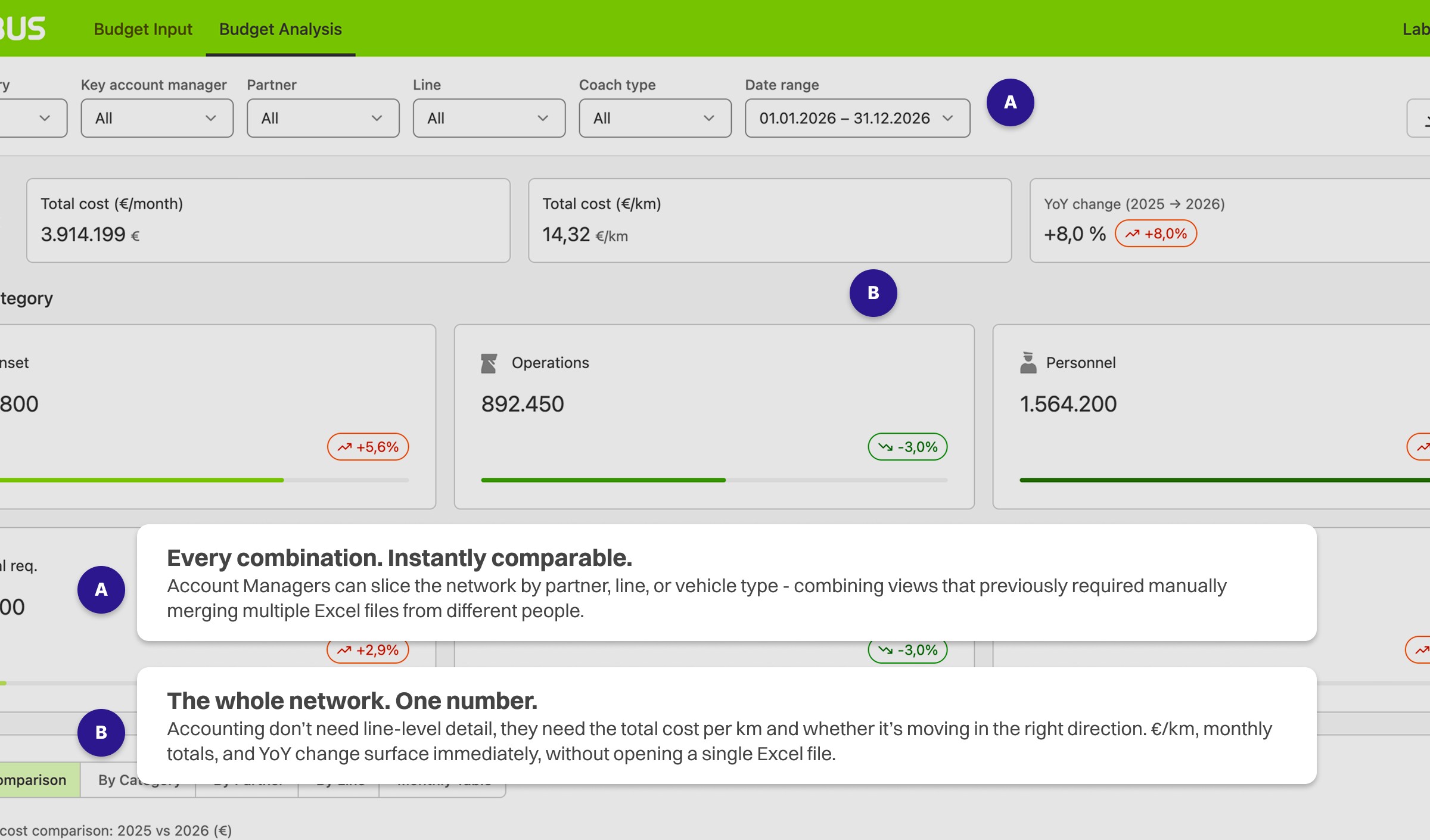Click the Operations category icon
Screen dimensions: 1430x840
489,363
